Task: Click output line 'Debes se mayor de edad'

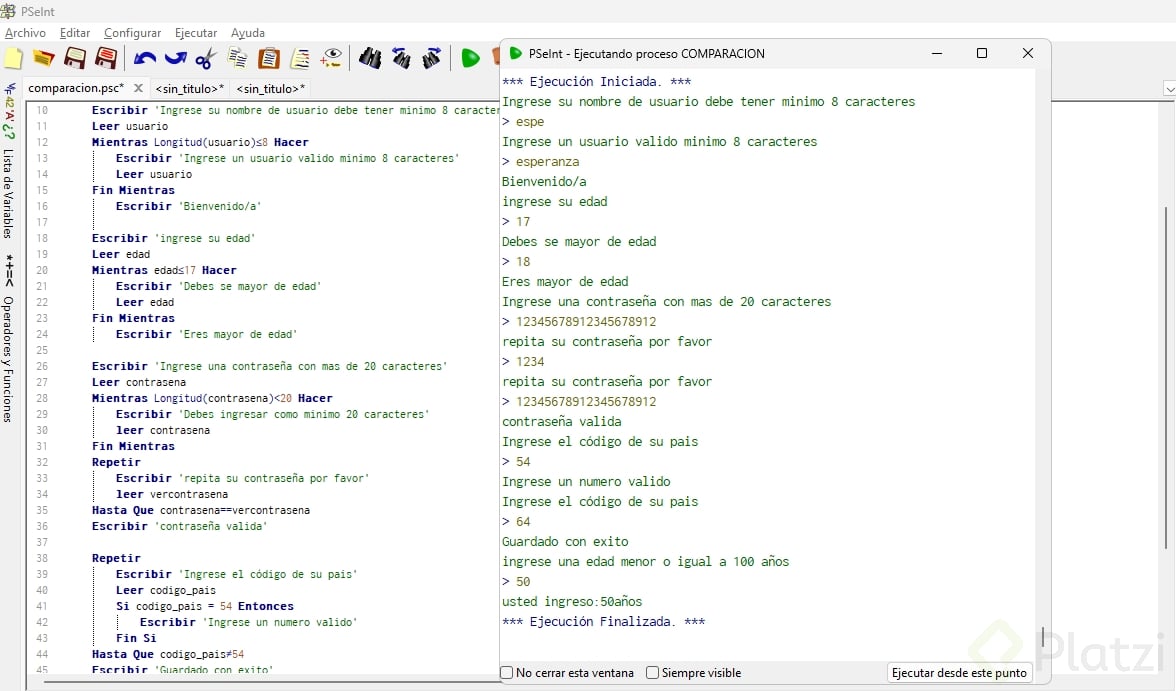Action: coord(579,242)
